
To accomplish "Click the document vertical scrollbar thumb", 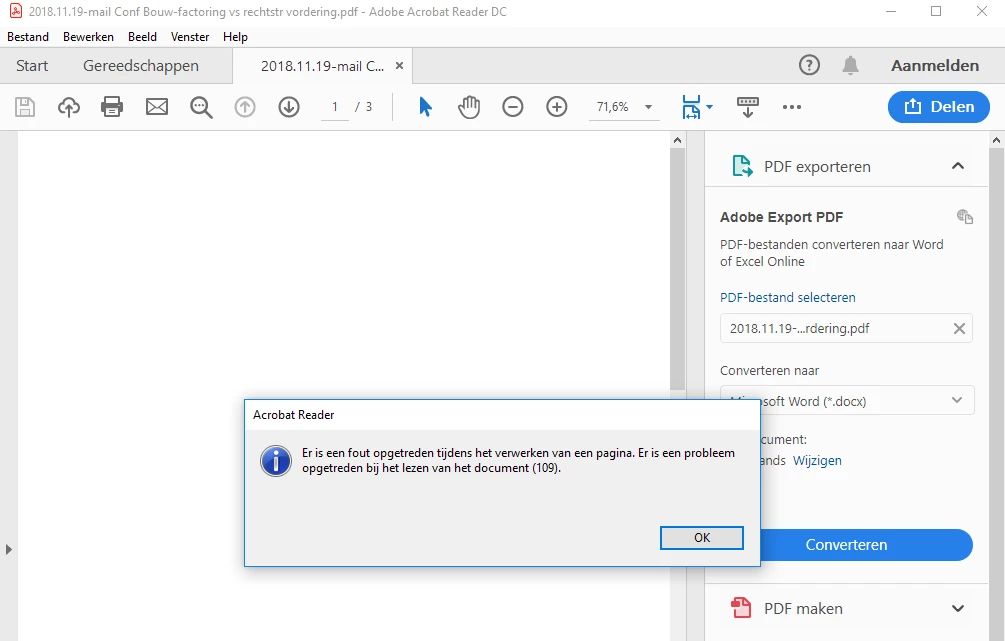I will pyautogui.click(x=677, y=269).
